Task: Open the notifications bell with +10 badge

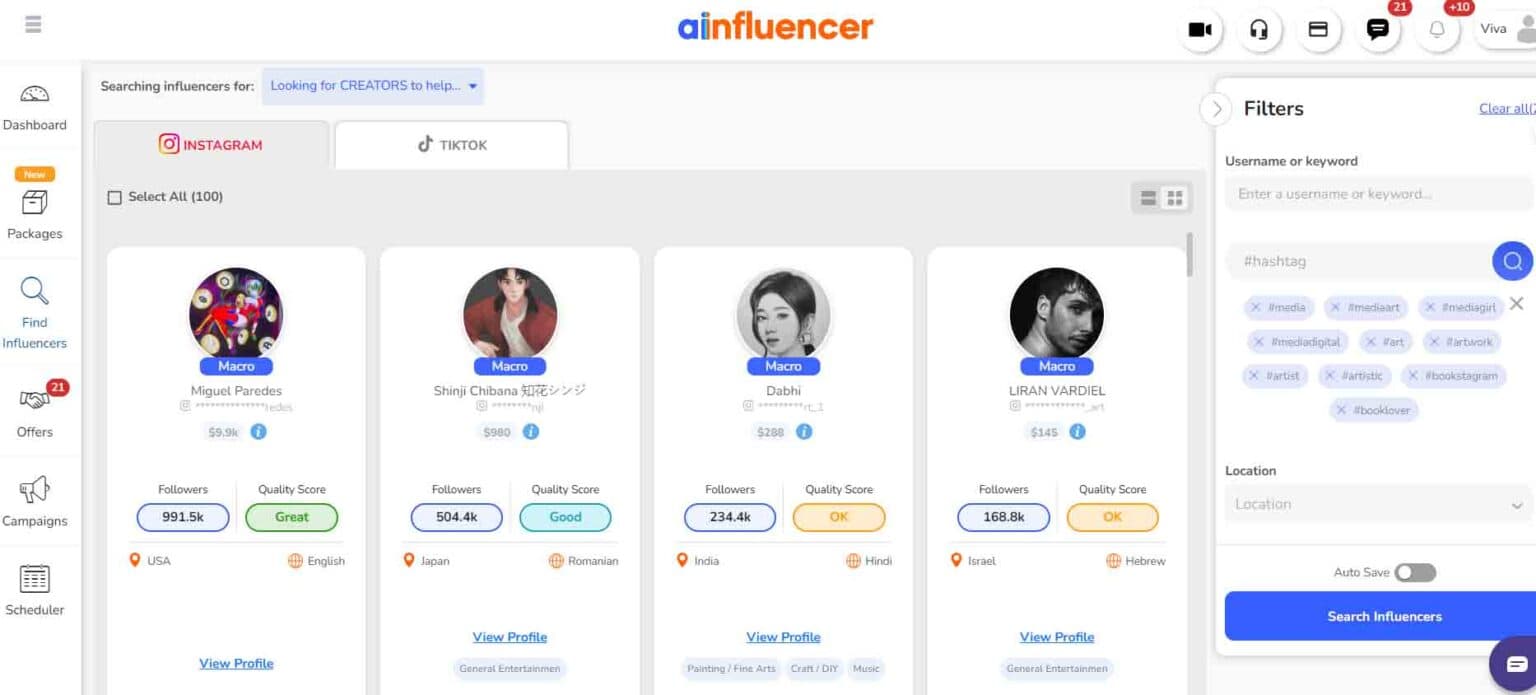Action: pos(1437,30)
